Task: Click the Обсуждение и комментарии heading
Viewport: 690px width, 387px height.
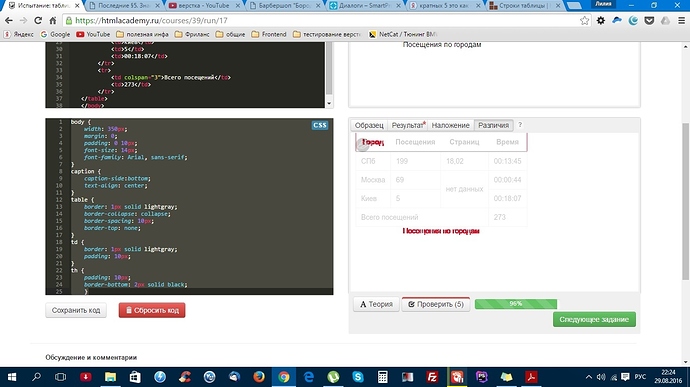Action: click(x=91, y=357)
